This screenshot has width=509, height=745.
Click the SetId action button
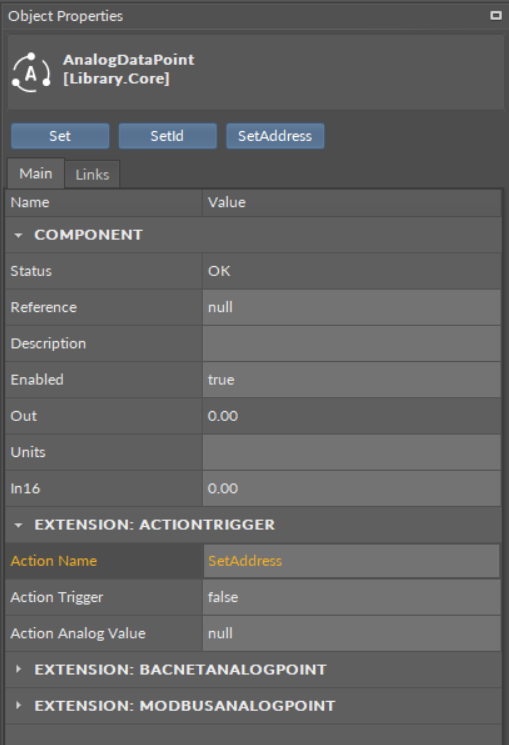click(x=167, y=136)
